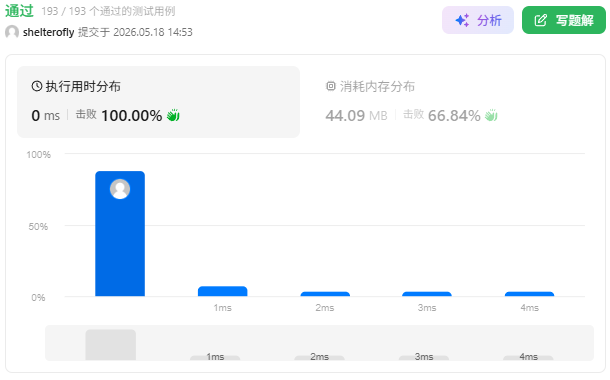Click the chip icon beside 消耗内存分布
This screenshot has height=380, width=610.
pyautogui.click(x=330, y=86)
